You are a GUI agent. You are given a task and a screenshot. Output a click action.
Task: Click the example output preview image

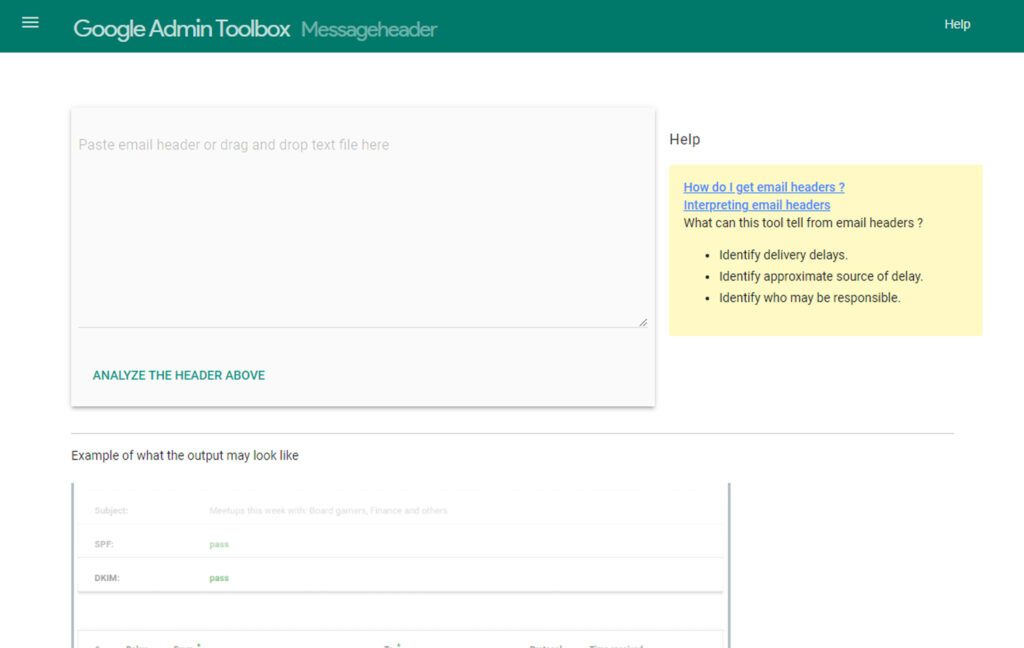point(400,566)
